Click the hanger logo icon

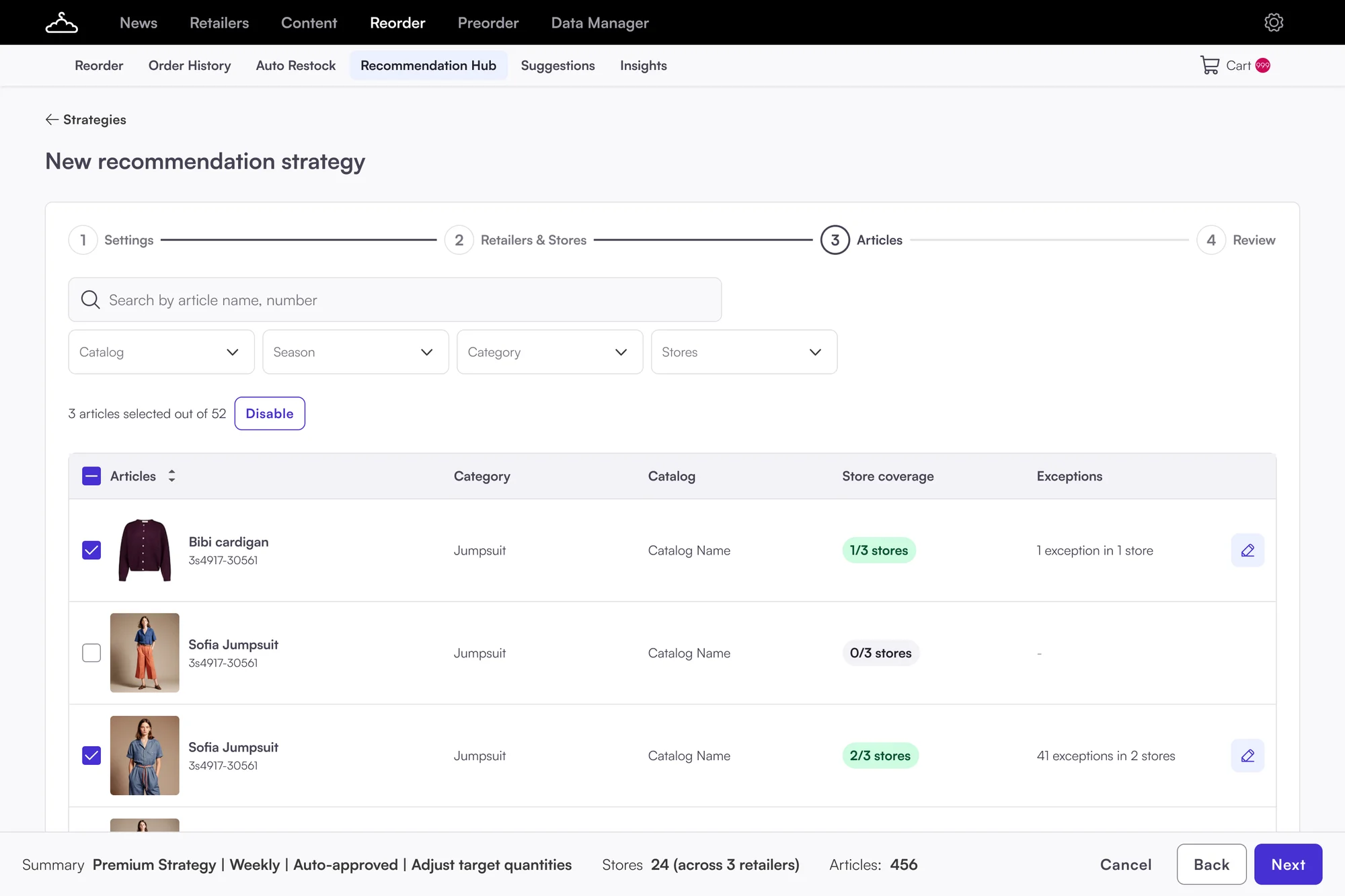click(61, 23)
